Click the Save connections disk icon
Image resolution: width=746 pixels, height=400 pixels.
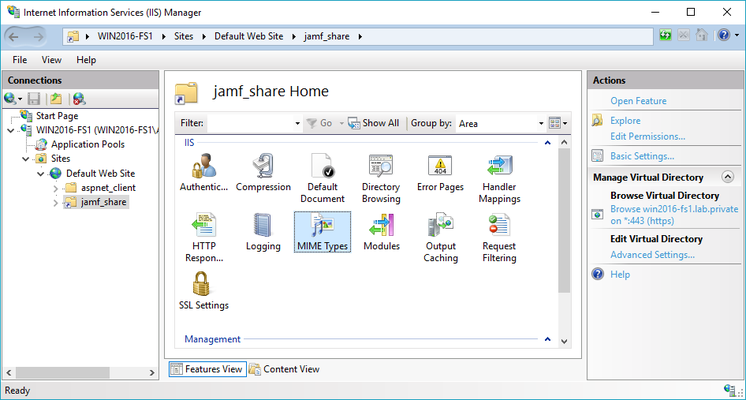pyautogui.click(x=34, y=98)
